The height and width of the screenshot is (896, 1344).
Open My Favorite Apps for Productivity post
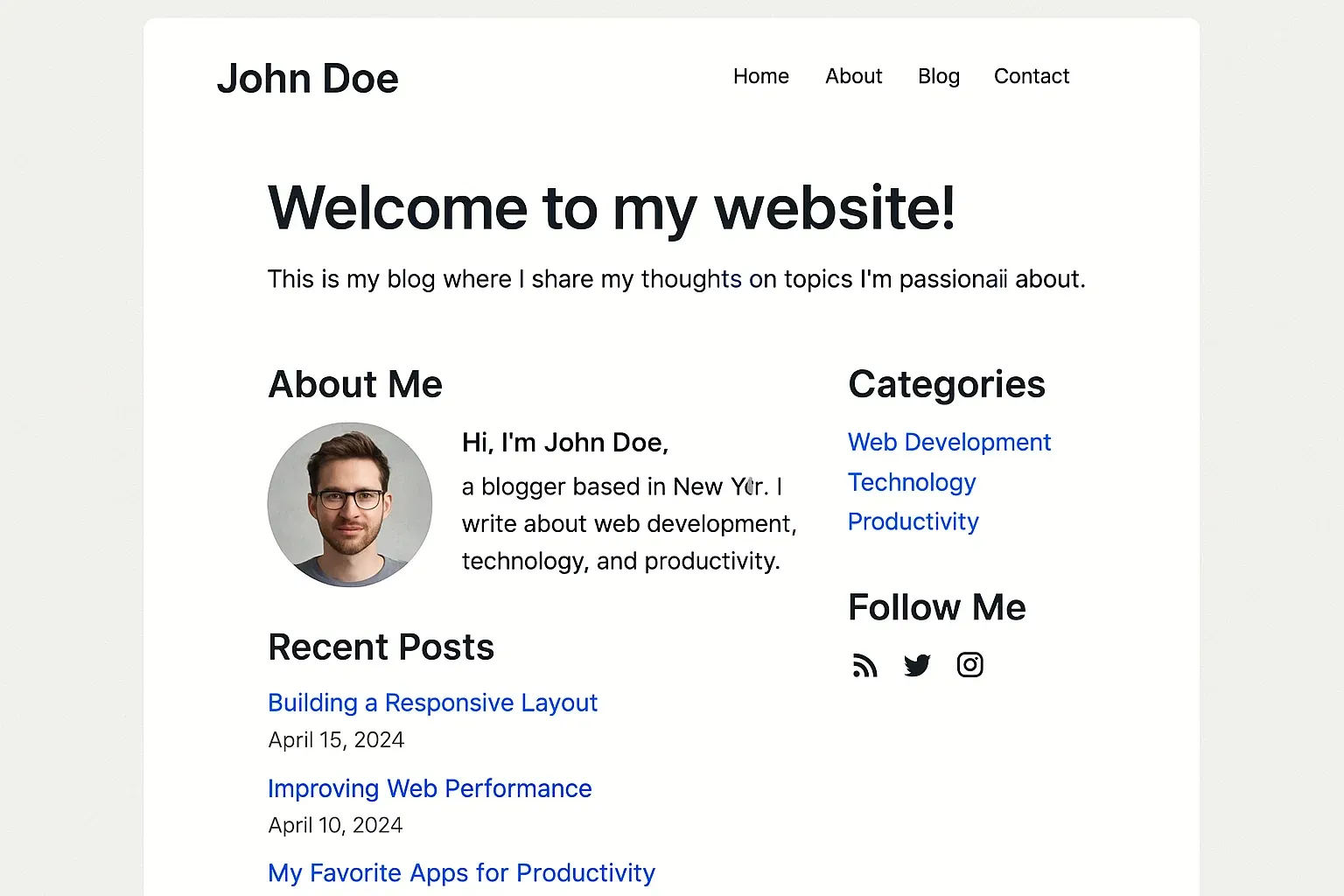click(461, 872)
